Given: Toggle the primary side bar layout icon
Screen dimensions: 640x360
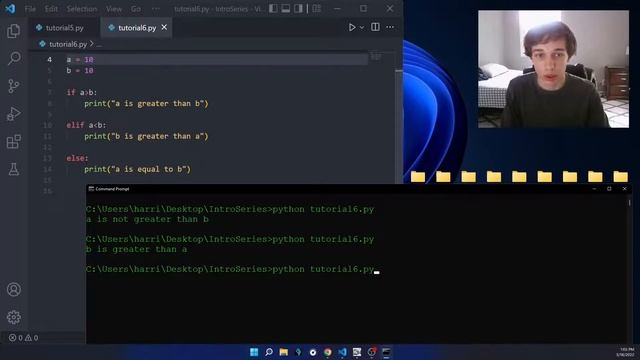Looking at the screenshot, I should coord(273,8).
